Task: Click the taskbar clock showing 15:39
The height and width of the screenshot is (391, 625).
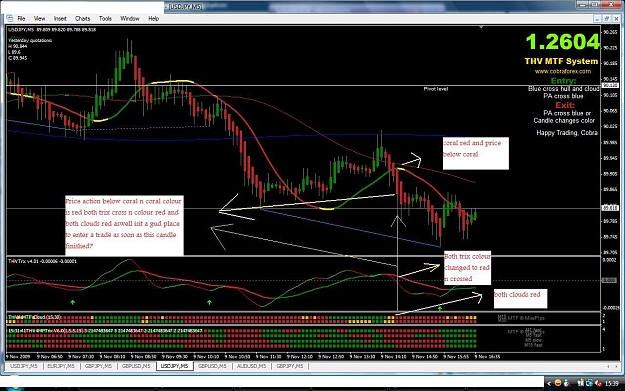Action: 612,383
